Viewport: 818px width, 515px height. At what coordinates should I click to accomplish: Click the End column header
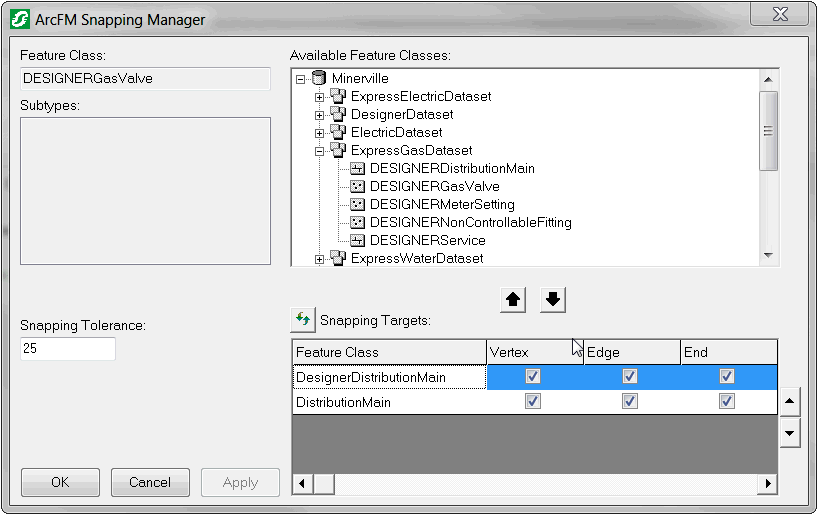coord(729,352)
